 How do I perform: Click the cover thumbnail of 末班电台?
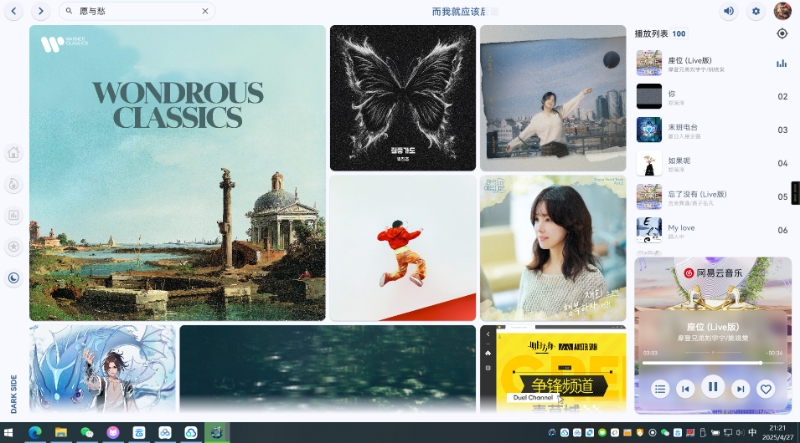coord(649,130)
